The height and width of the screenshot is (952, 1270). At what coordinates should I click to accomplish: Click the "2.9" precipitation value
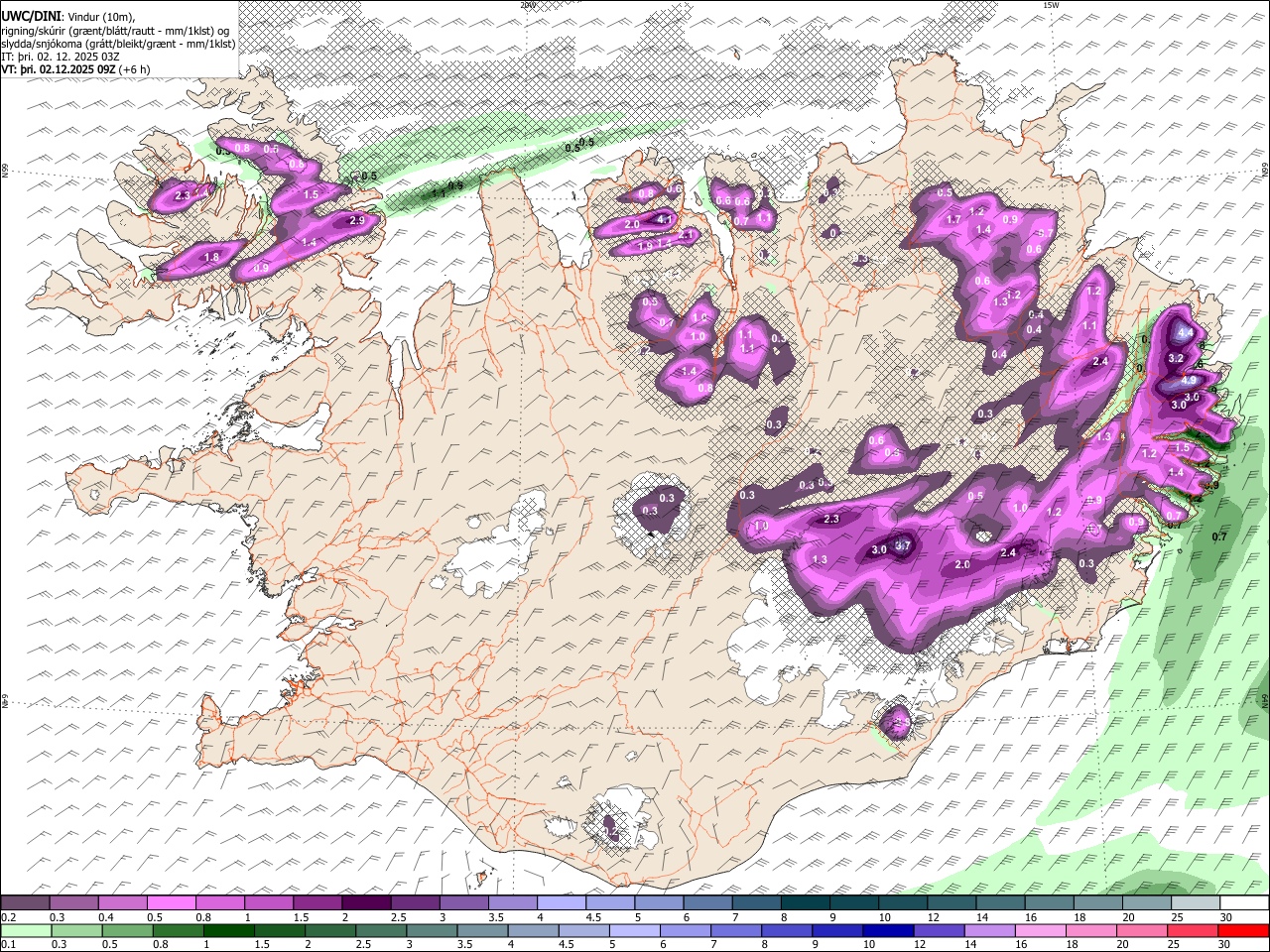coord(357,220)
